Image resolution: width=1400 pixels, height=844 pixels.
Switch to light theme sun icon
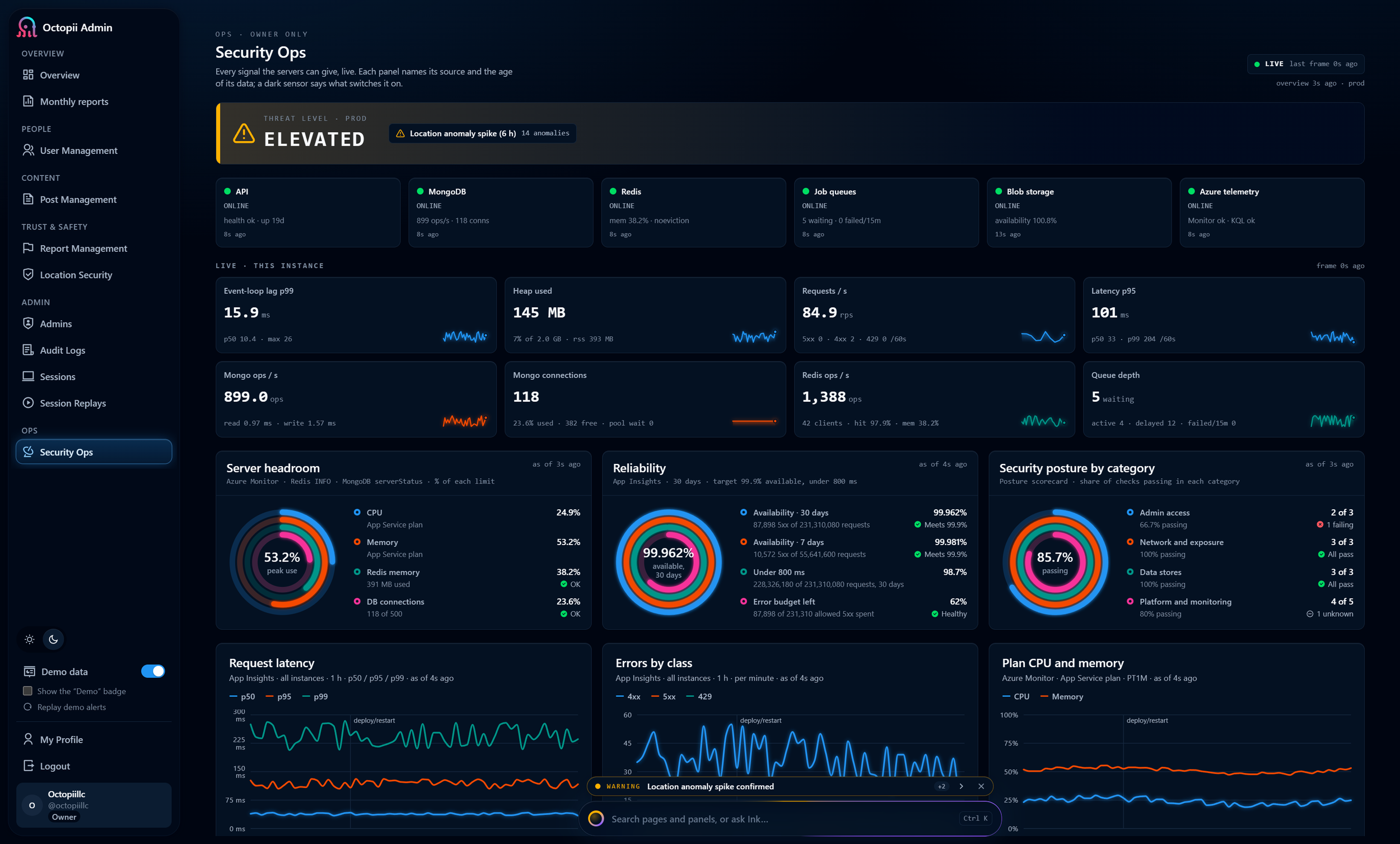30,640
